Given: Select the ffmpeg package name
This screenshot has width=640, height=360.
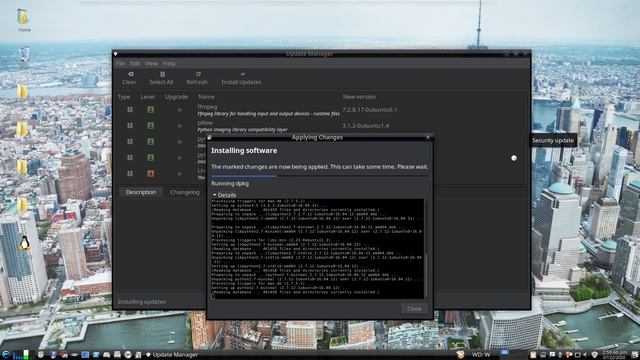Looking at the screenshot, I should (207, 107).
